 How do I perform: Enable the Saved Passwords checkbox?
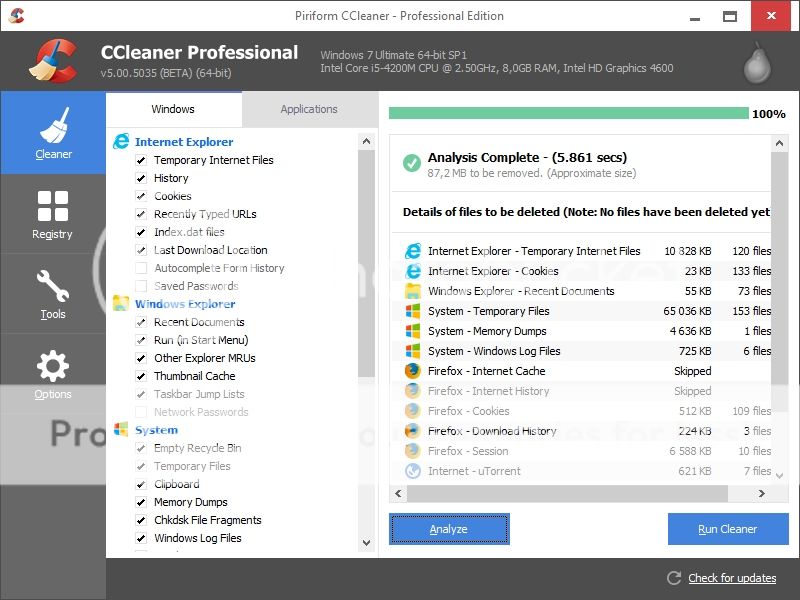click(x=141, y=286)
